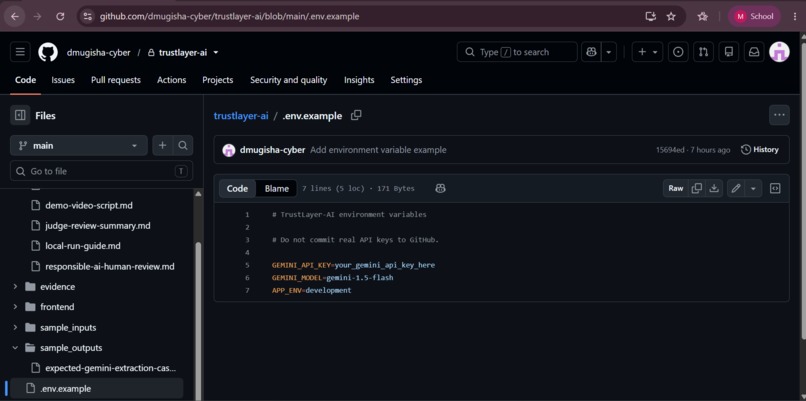Screen dimensions: 806x401
Task: Open the Security and quality tab
Action: point(288,80)
